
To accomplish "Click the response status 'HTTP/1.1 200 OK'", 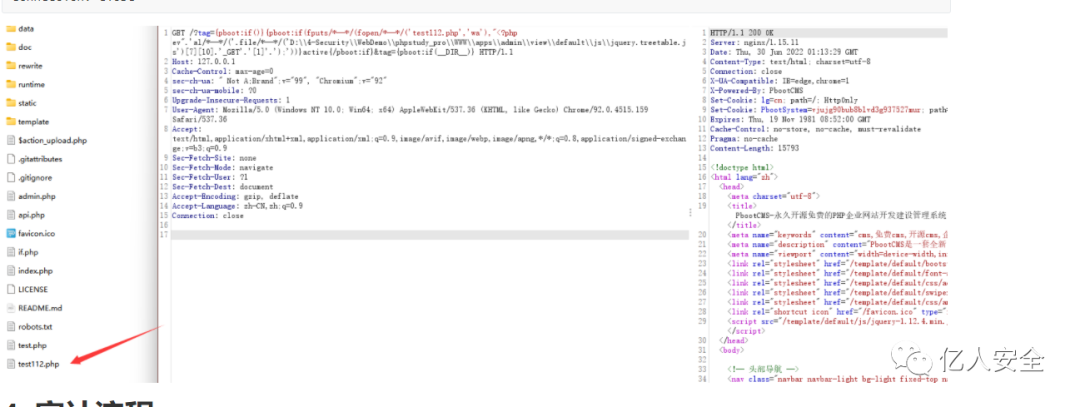I will [742, 32].
